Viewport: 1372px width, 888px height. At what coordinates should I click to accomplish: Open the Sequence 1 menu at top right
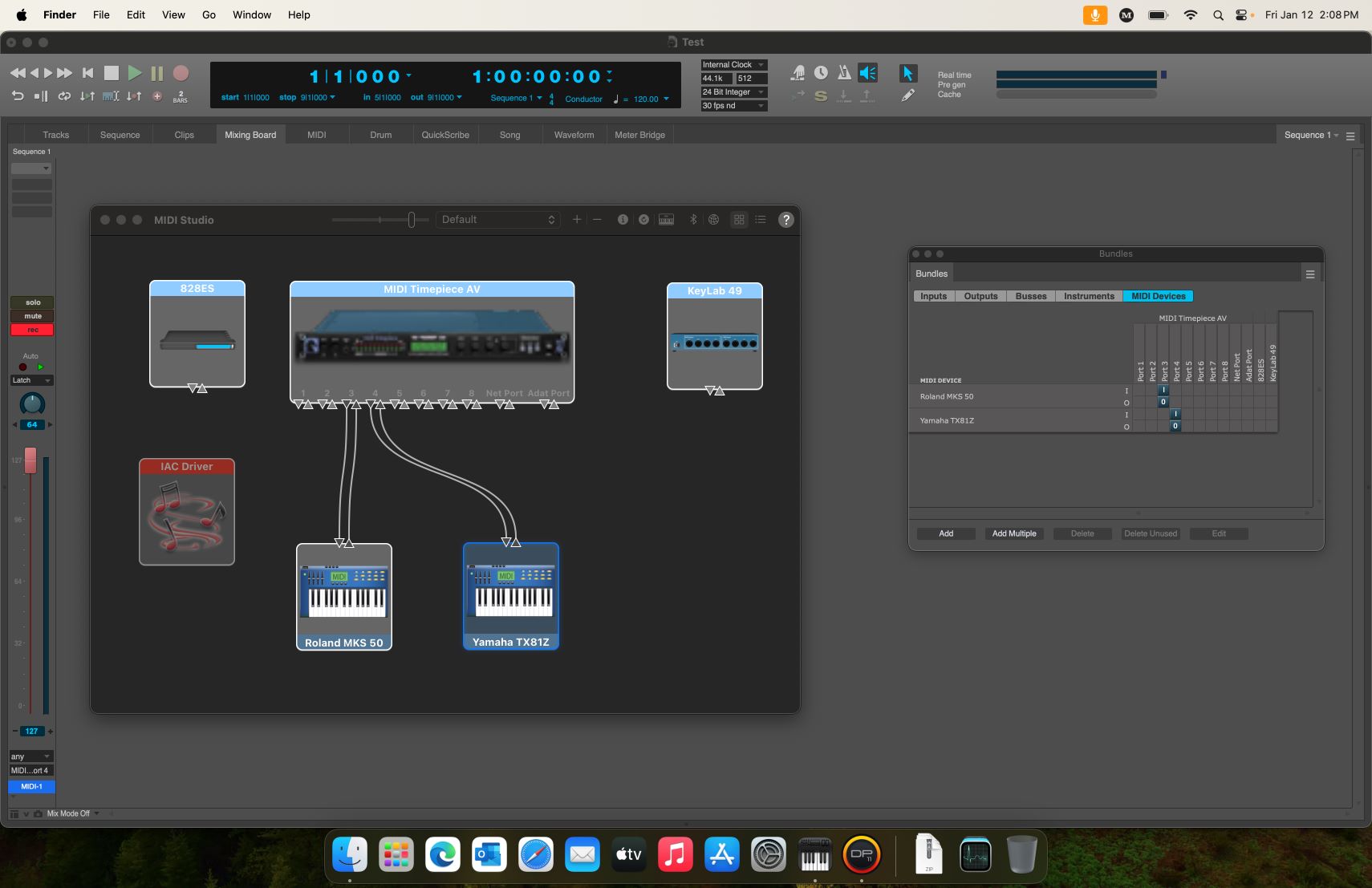(x=1311, y=135)
